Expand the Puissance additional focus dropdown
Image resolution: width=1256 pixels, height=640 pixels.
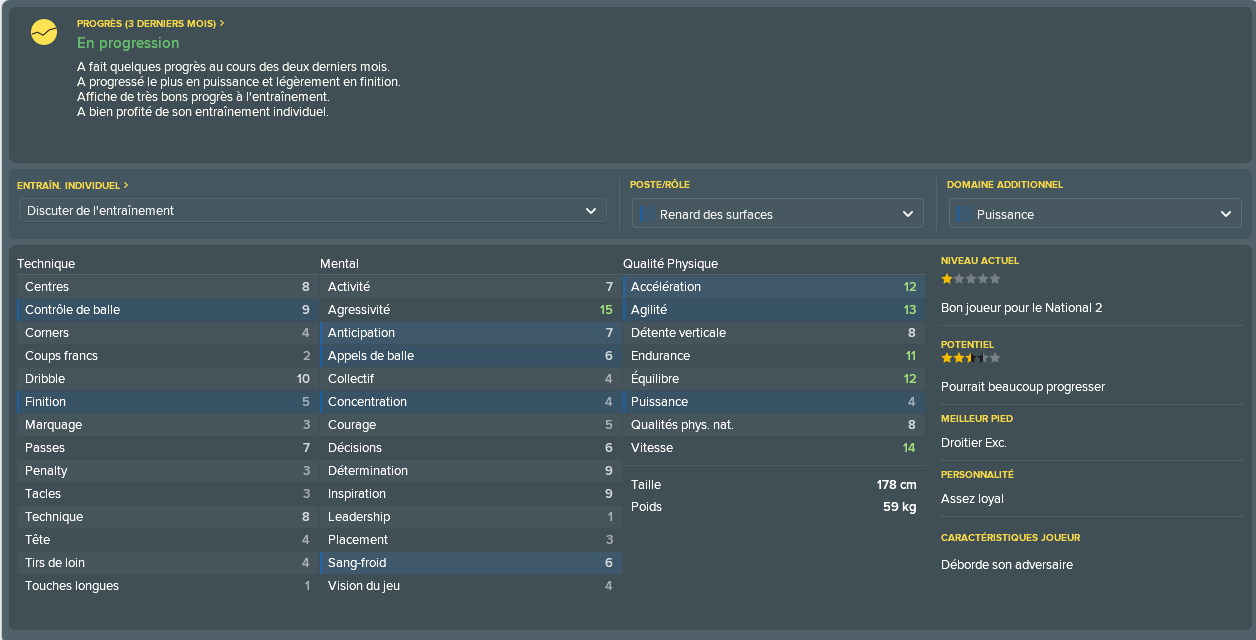(x=1095, y=213)
